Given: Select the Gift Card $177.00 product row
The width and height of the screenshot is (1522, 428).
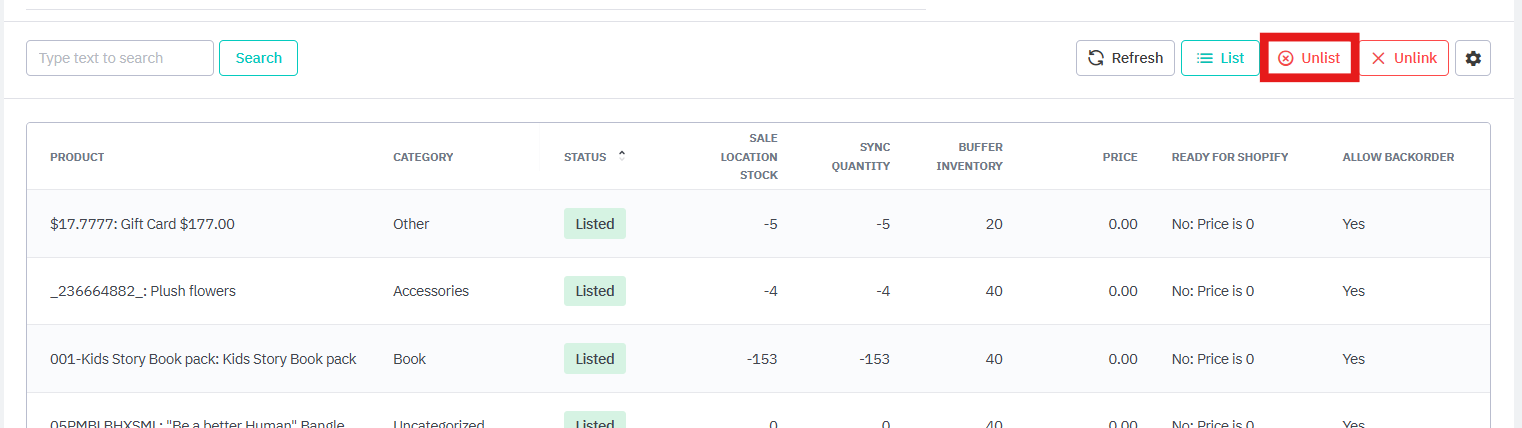Looking at the screenshot, I should pos(142,224).
